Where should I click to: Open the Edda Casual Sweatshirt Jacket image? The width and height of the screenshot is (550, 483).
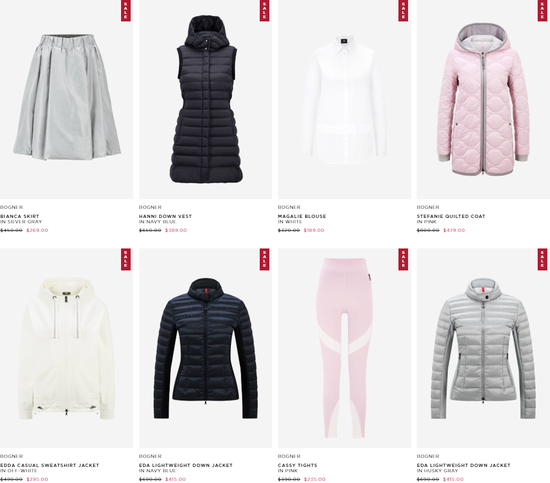(x=66, y=348)
